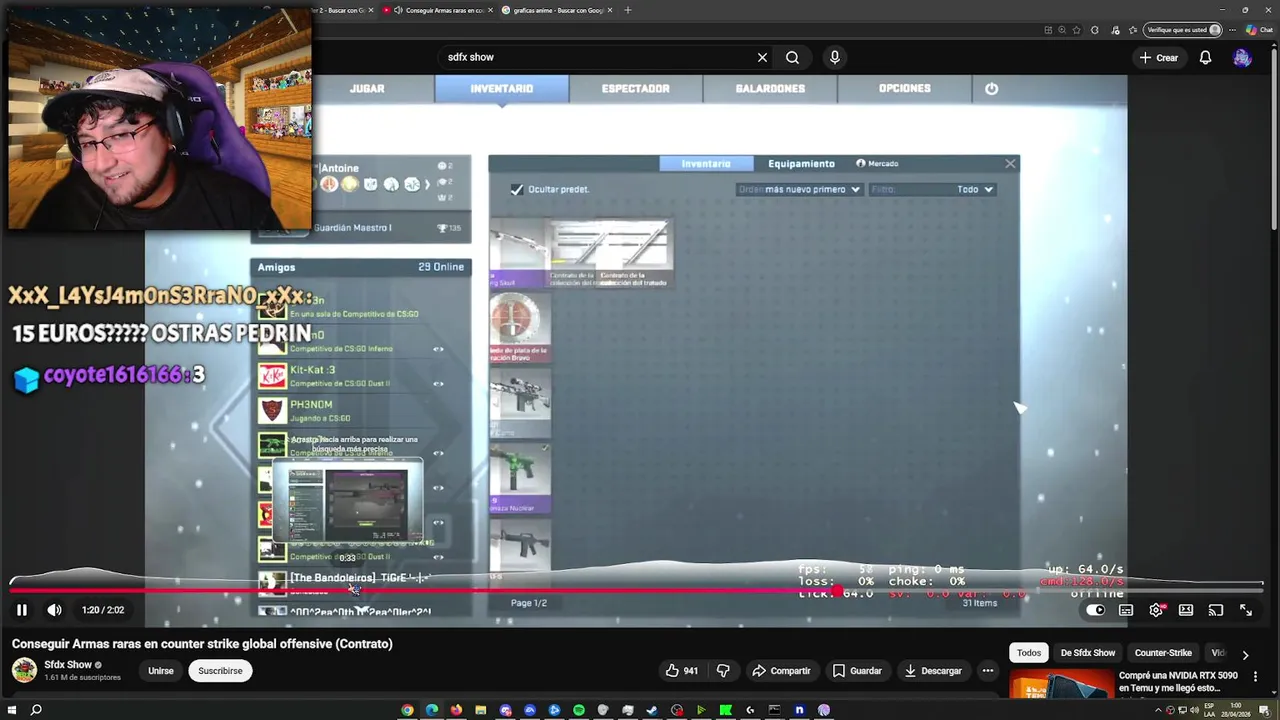Screen dimensions: 1280x720
Task: Open the Orden más nuevo primero dropdown
Action: click(798, 189)
